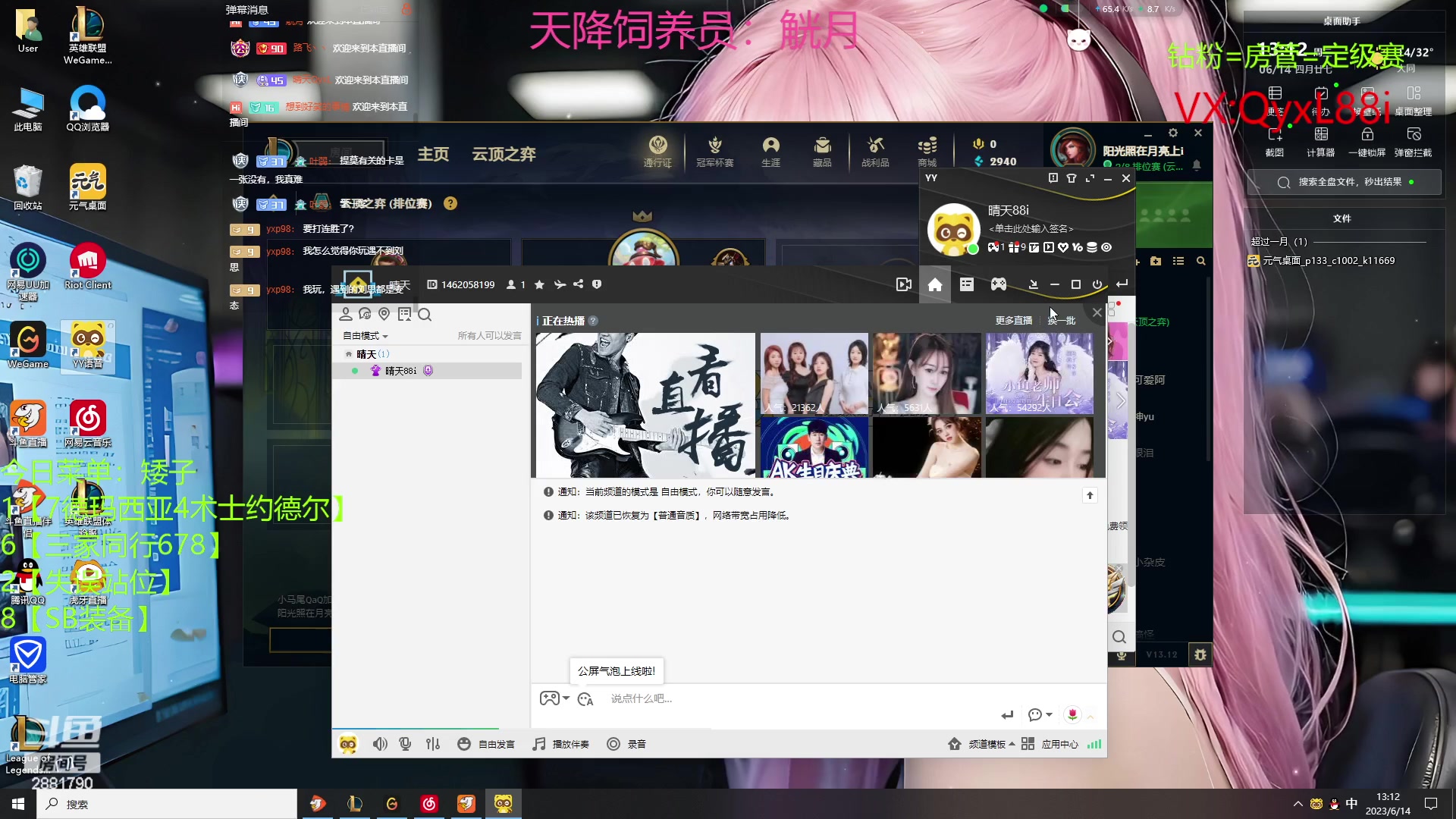Open member search magnifier in channel panel
Viewport: 1456px width, 819px height.
425,314
